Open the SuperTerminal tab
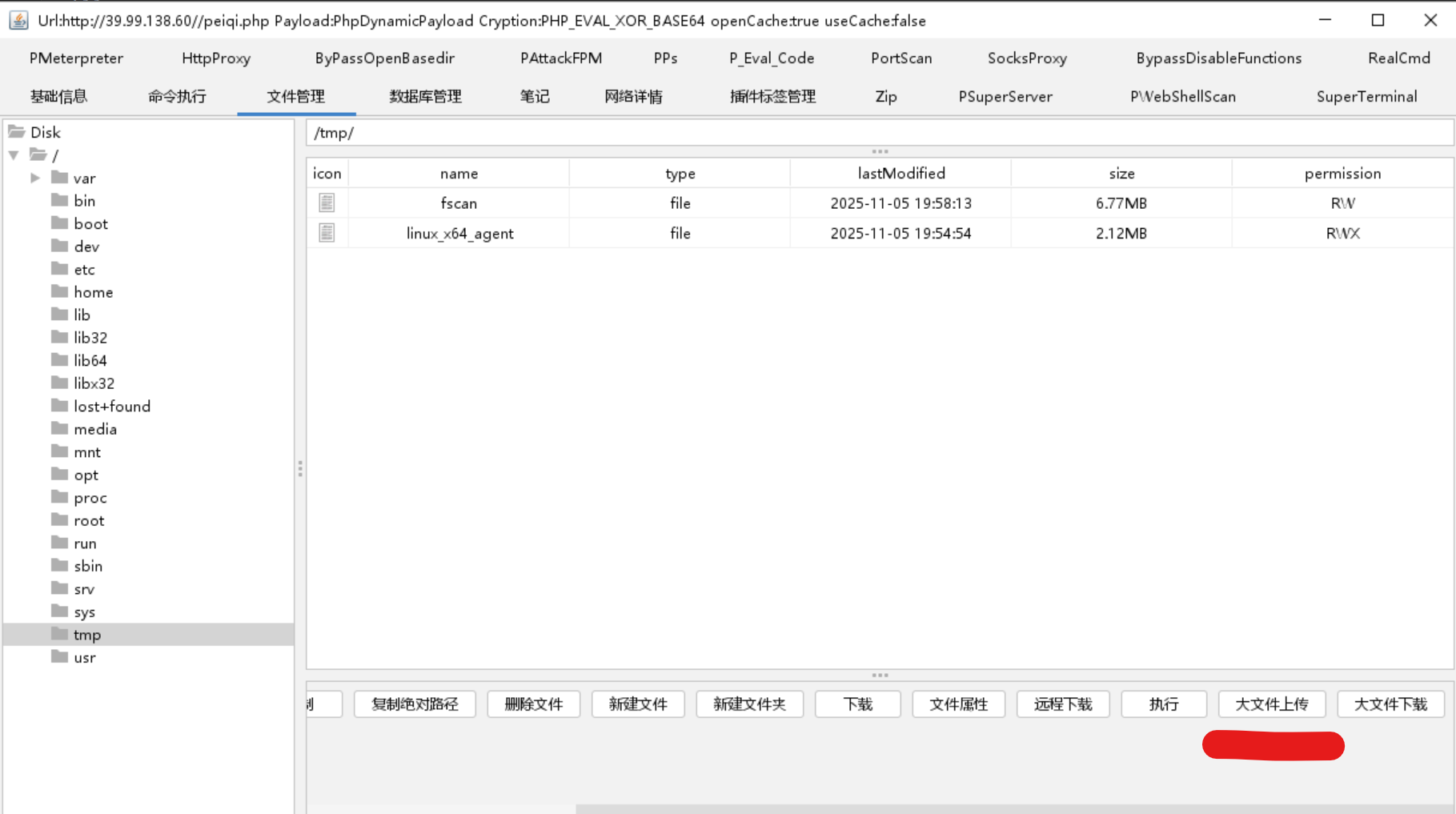The image size is (1456, 814). point(1366,97)
